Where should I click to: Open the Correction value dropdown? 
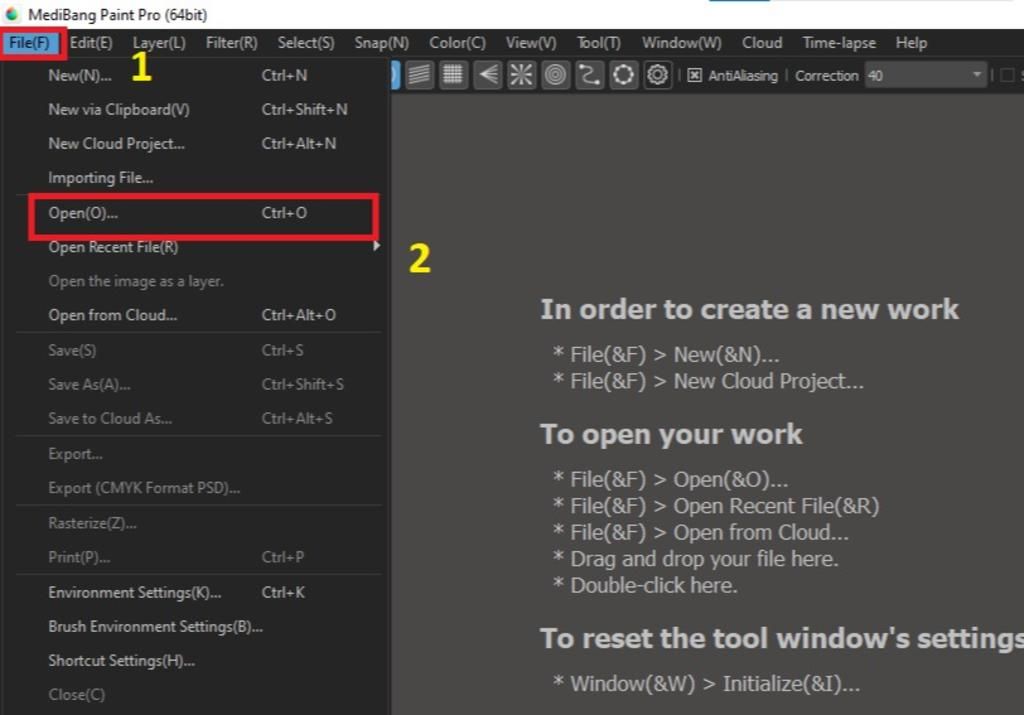point(925,76)
